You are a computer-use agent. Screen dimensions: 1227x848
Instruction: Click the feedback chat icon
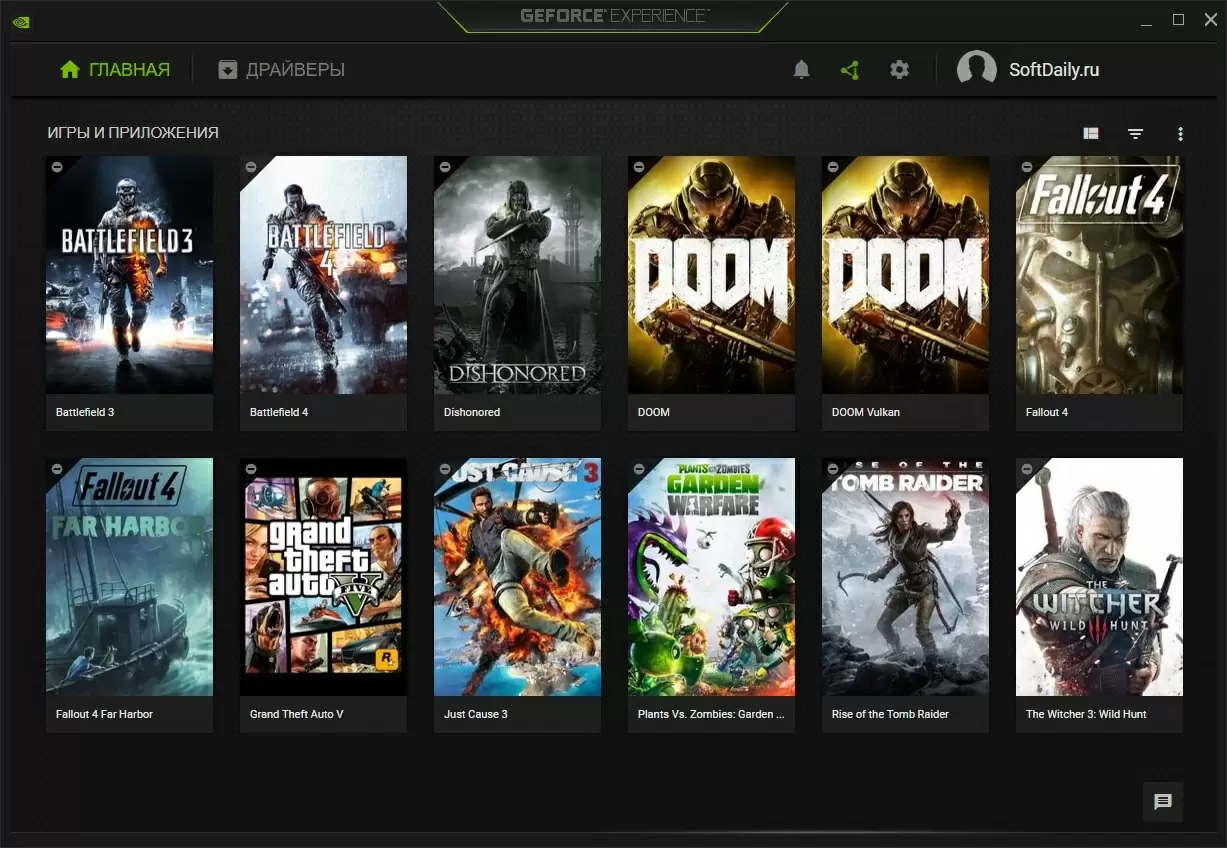[x=1162, y=801]
